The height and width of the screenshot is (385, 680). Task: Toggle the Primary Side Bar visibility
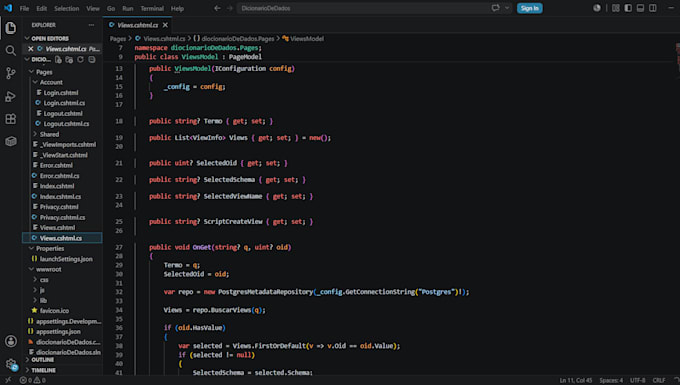[628, 8]
